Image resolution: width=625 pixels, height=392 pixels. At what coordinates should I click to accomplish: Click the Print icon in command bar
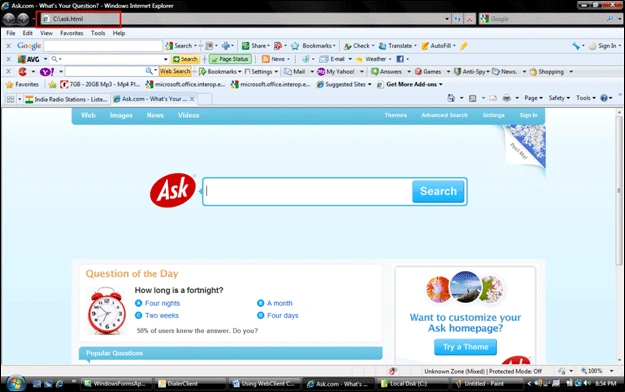[x=507, y=98]
